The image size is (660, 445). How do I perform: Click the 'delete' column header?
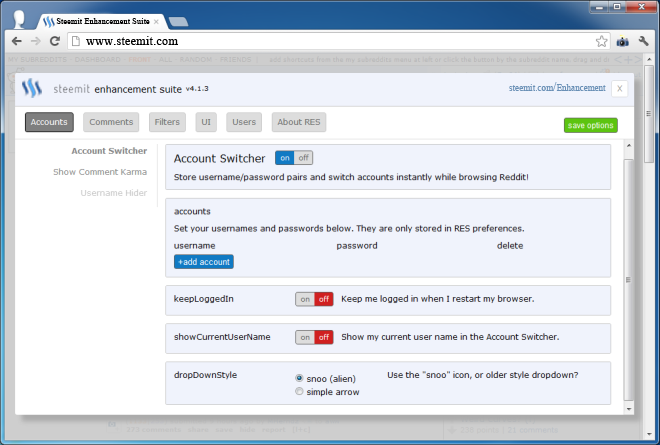point(510,245)
